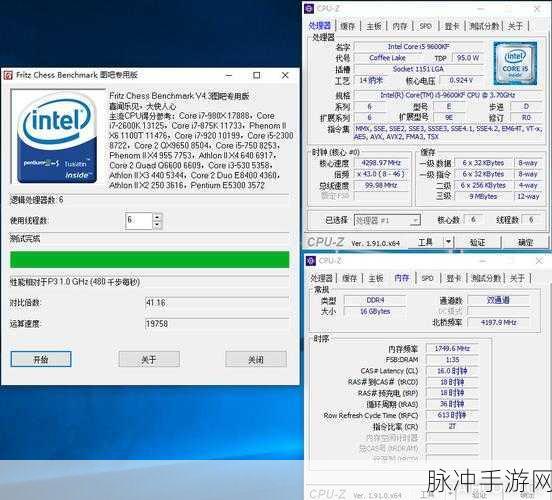Click the 双通道 channel value
Image resolution: width=552 pixels, height=500 pixels.
(498, 300)
